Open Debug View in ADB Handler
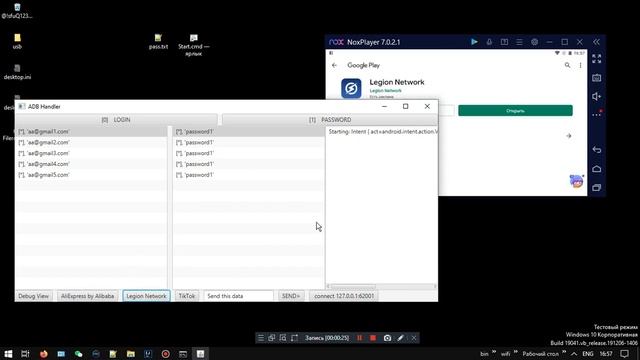 point(33,296)
